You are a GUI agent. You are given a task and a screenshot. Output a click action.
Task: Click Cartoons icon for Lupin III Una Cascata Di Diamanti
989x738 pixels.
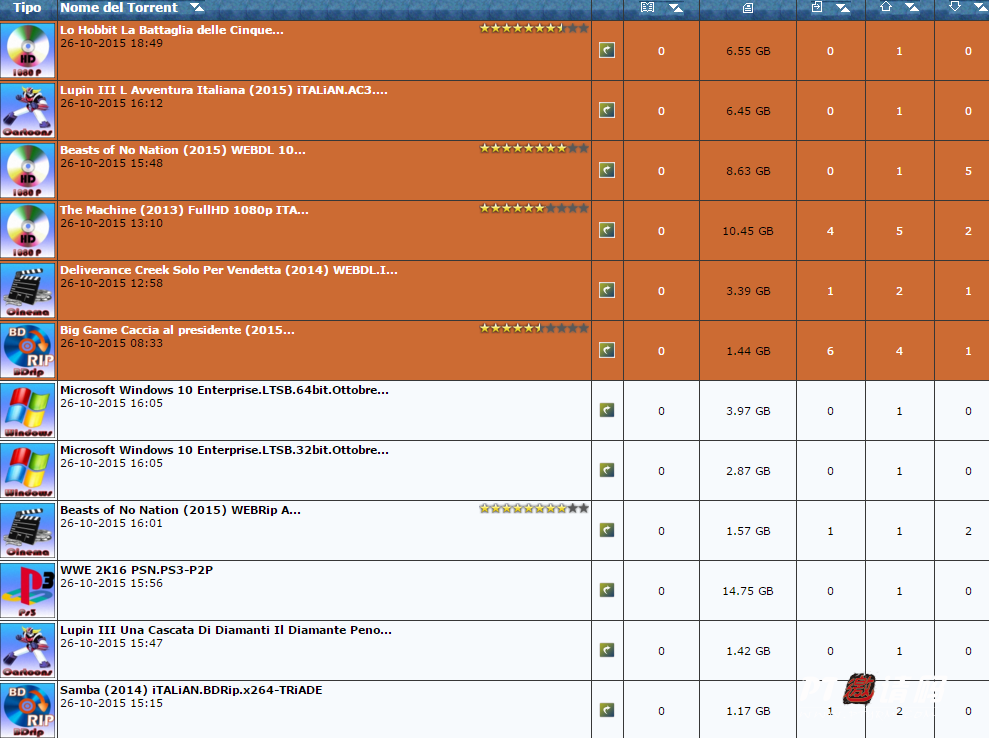click(x=28, y=650)
